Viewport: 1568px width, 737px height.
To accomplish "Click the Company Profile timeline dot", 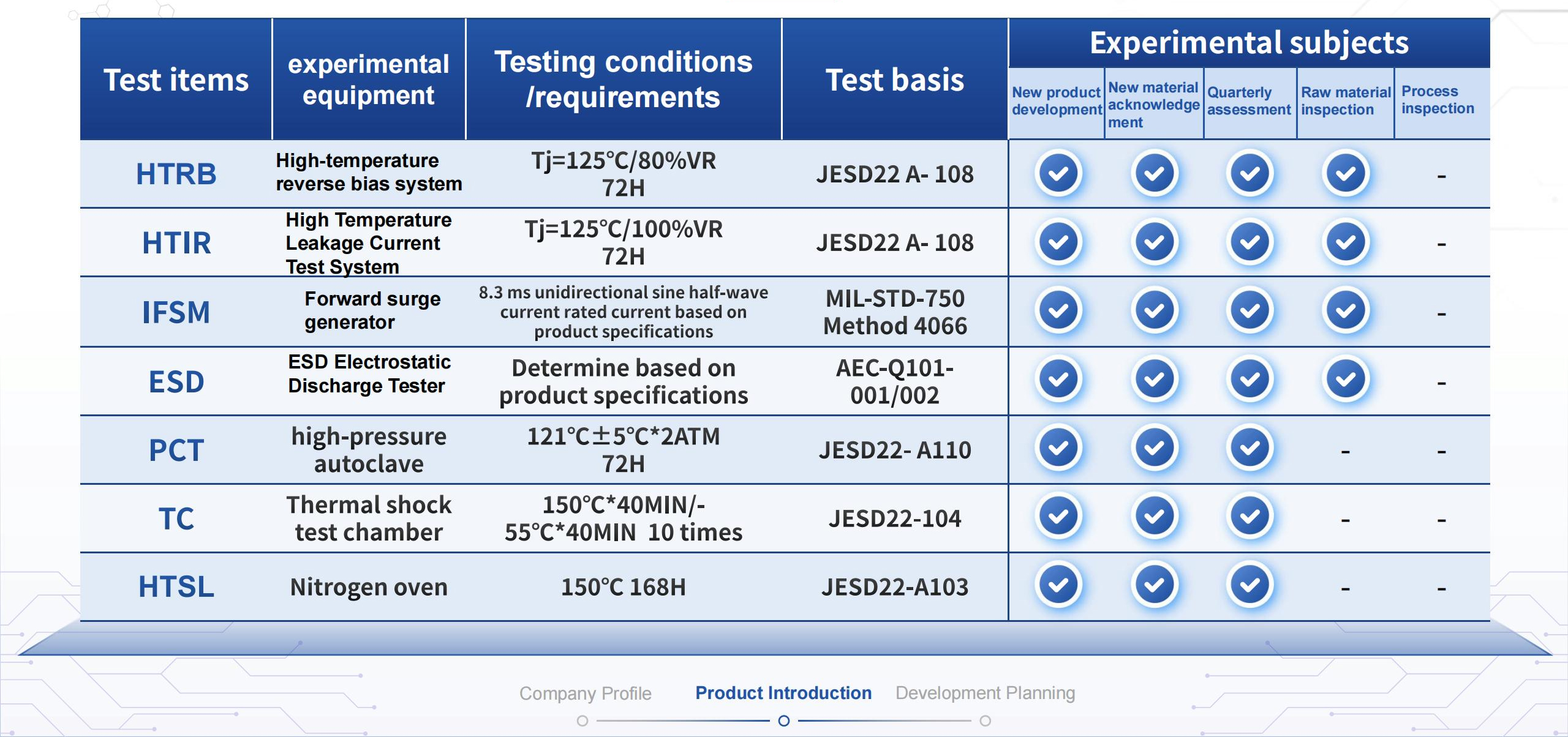I will (582, 721).
